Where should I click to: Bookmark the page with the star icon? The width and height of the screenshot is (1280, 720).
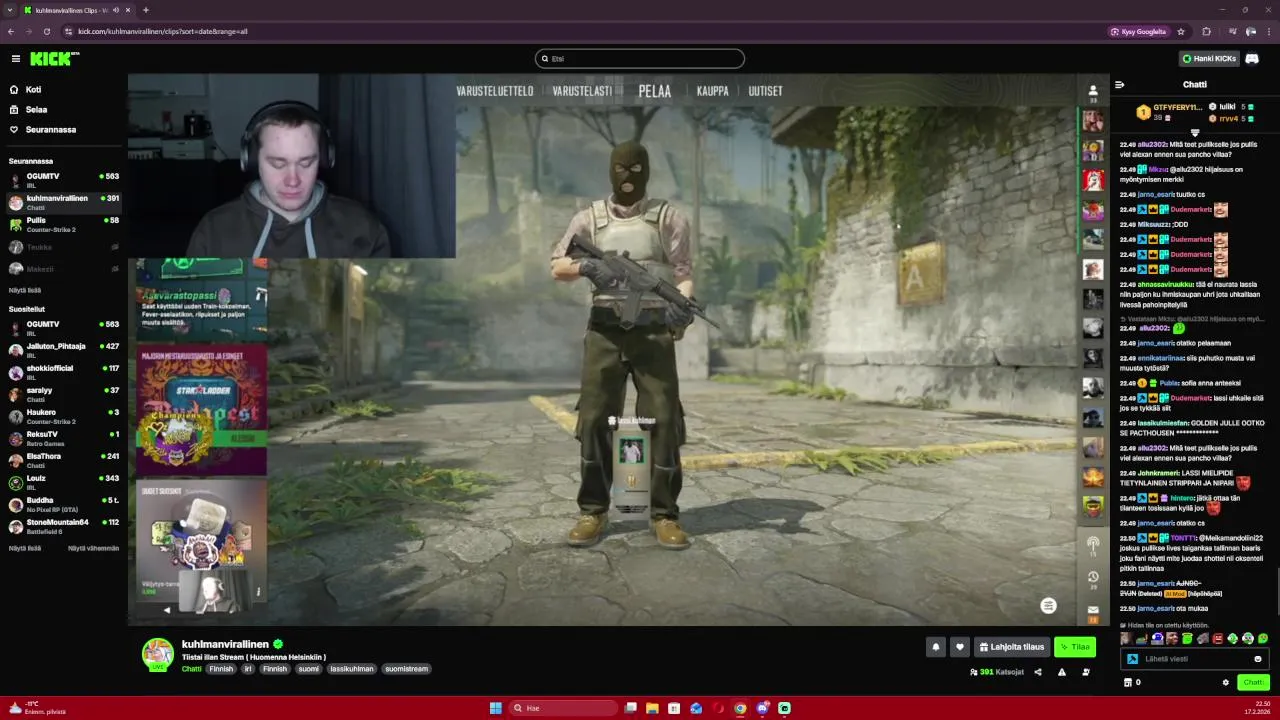point(1181,32)
